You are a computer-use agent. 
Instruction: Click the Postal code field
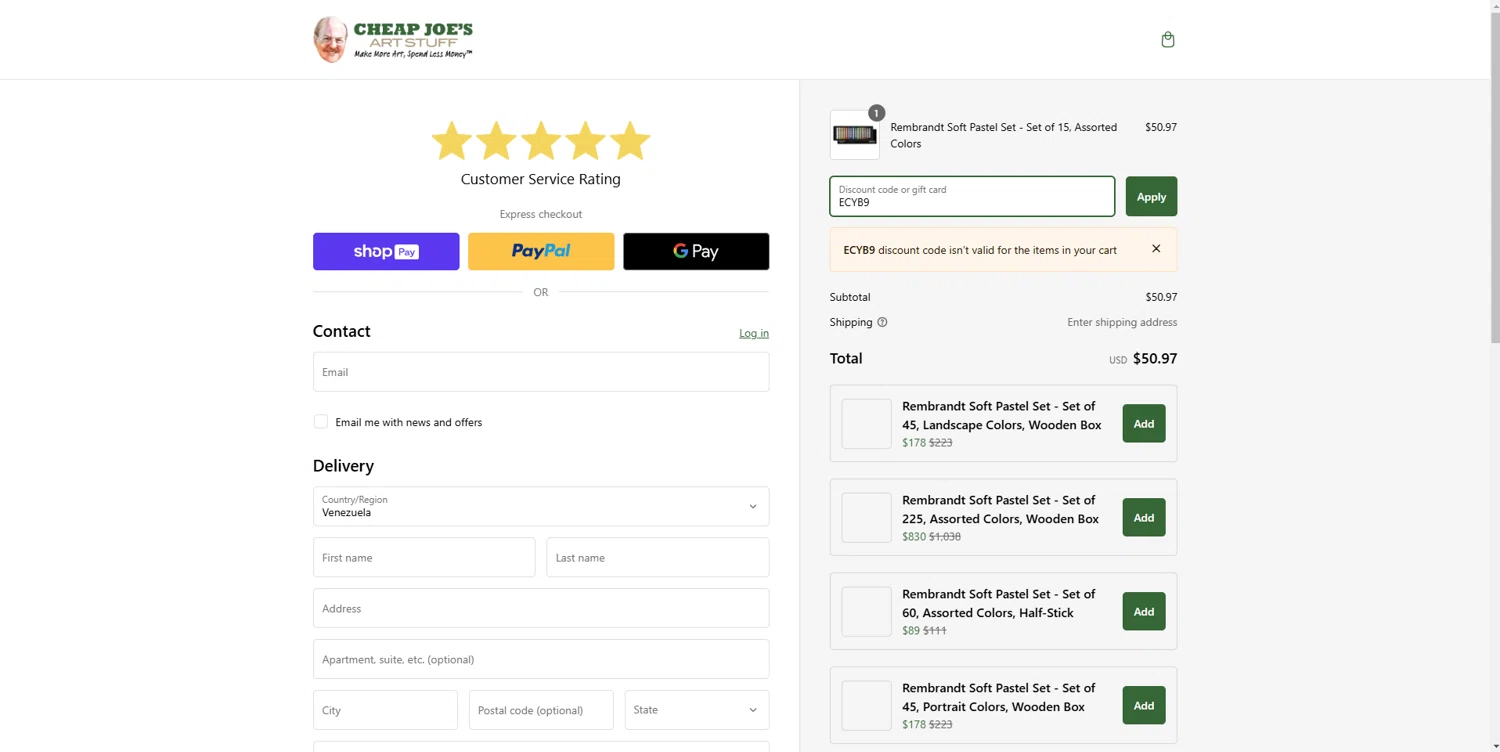pos(541,710)
